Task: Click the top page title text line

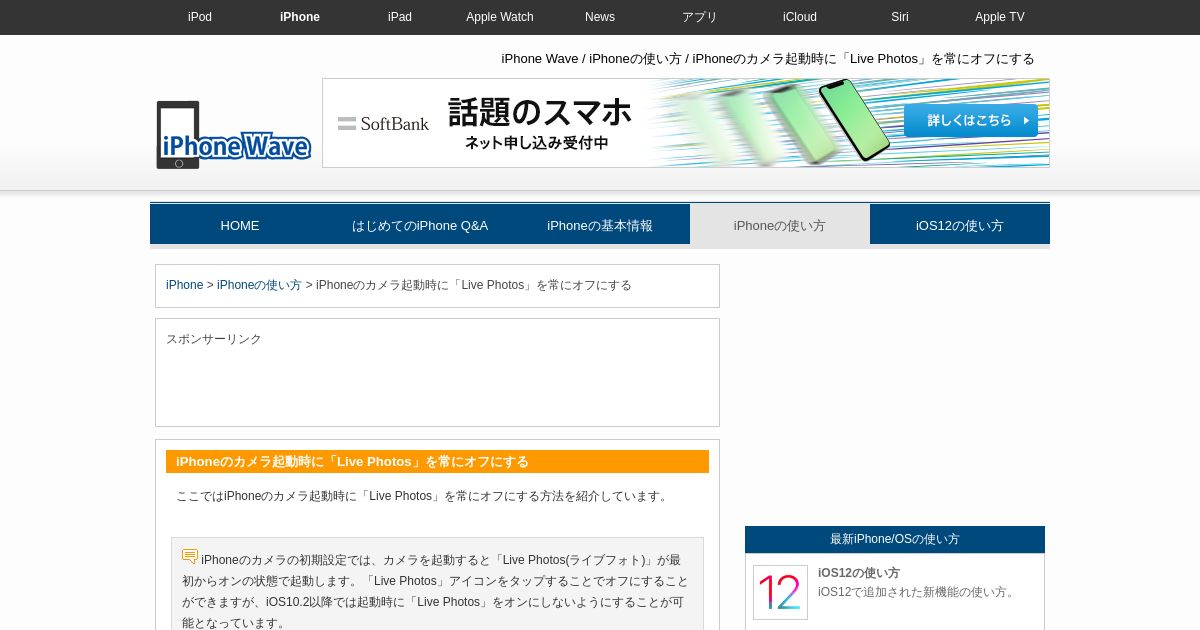Action: tap(768, 59)
